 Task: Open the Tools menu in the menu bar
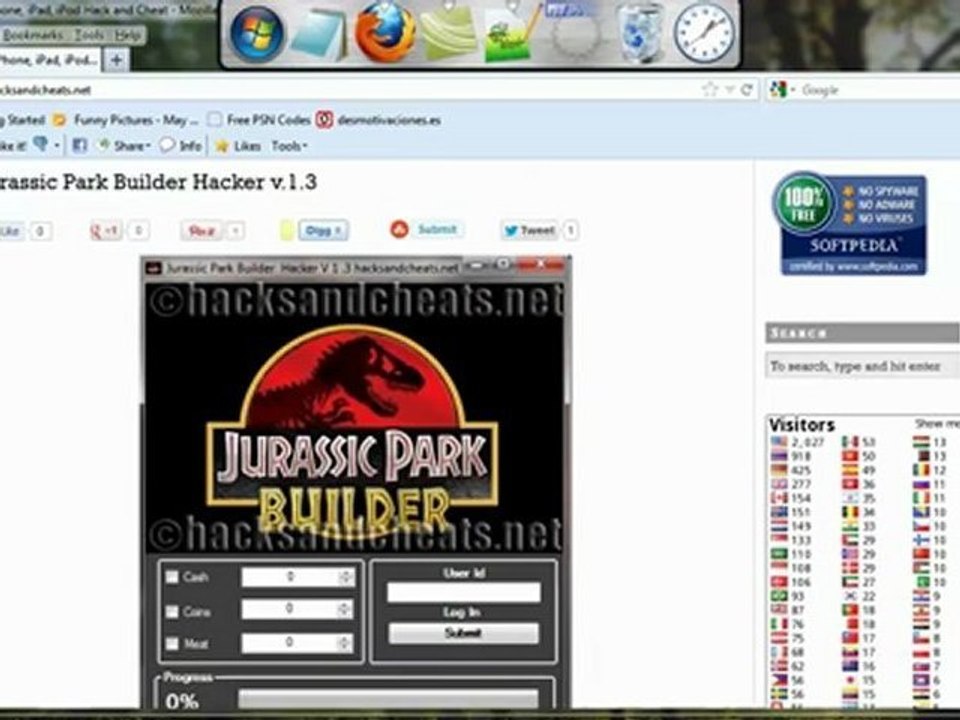[x=89, y=35]
